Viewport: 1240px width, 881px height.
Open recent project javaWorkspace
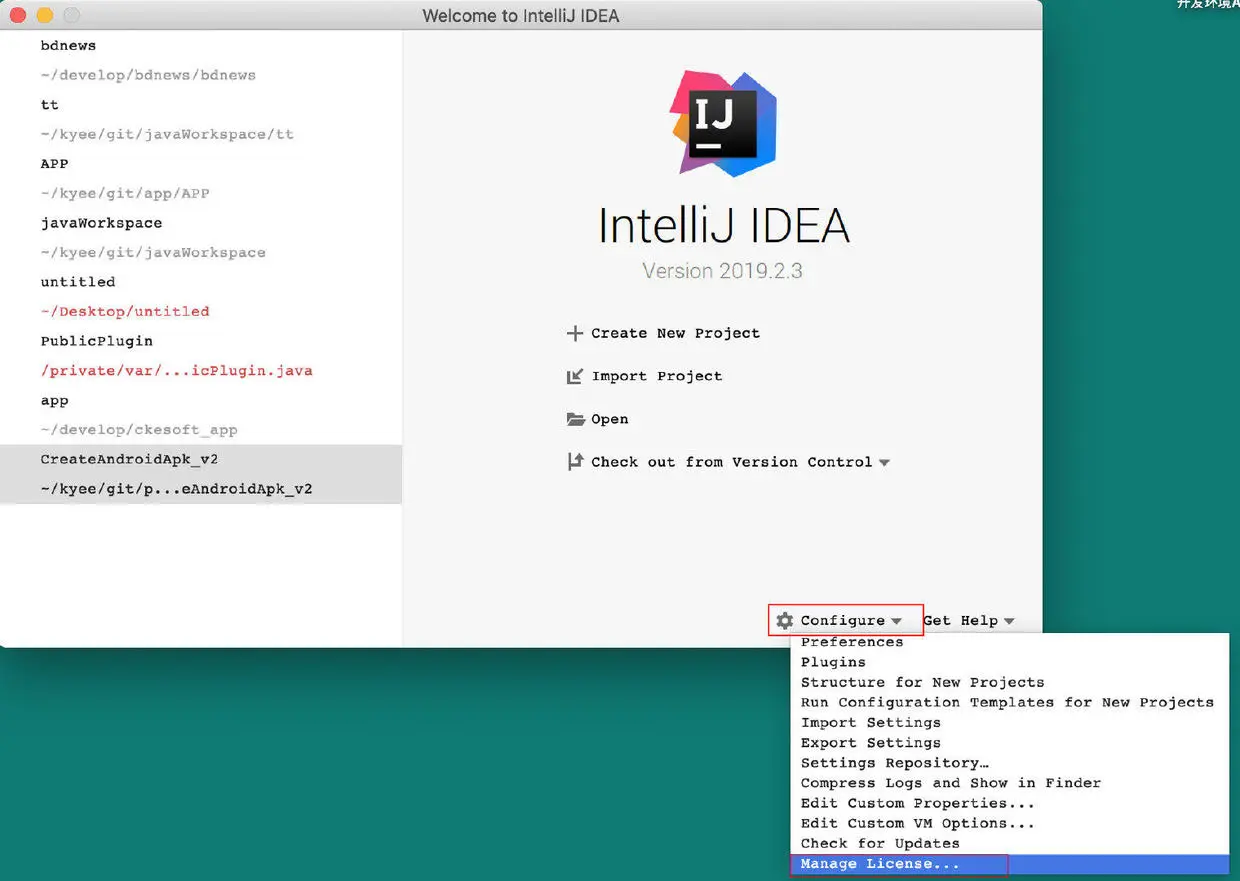point(101,222)
